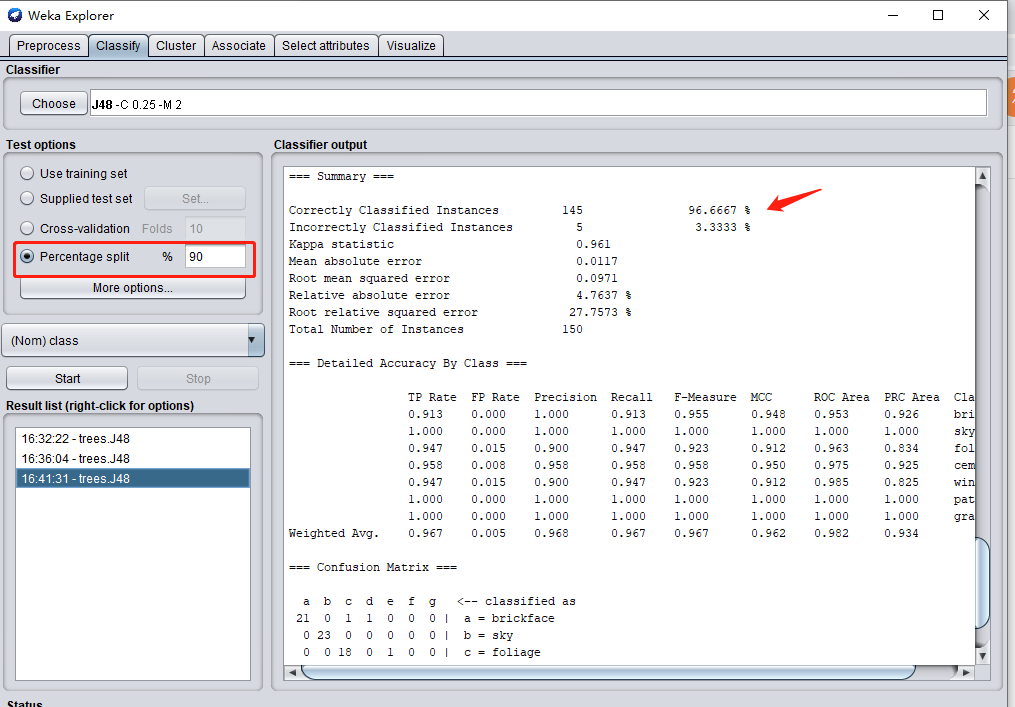1015x707 pixels.
Task: Click the F-Measure column header
Action: click(705, 397)
